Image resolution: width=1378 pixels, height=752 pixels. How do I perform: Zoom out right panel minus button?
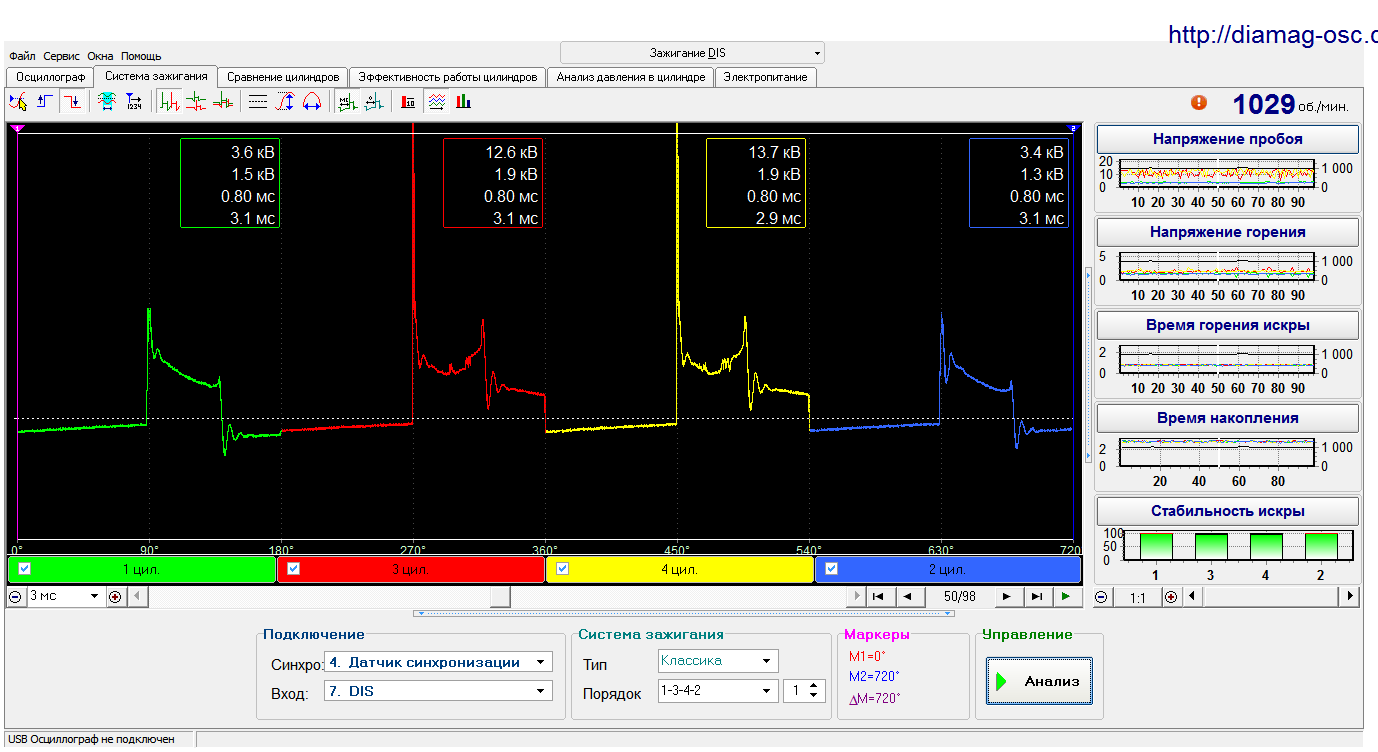tap(1101, 596)
